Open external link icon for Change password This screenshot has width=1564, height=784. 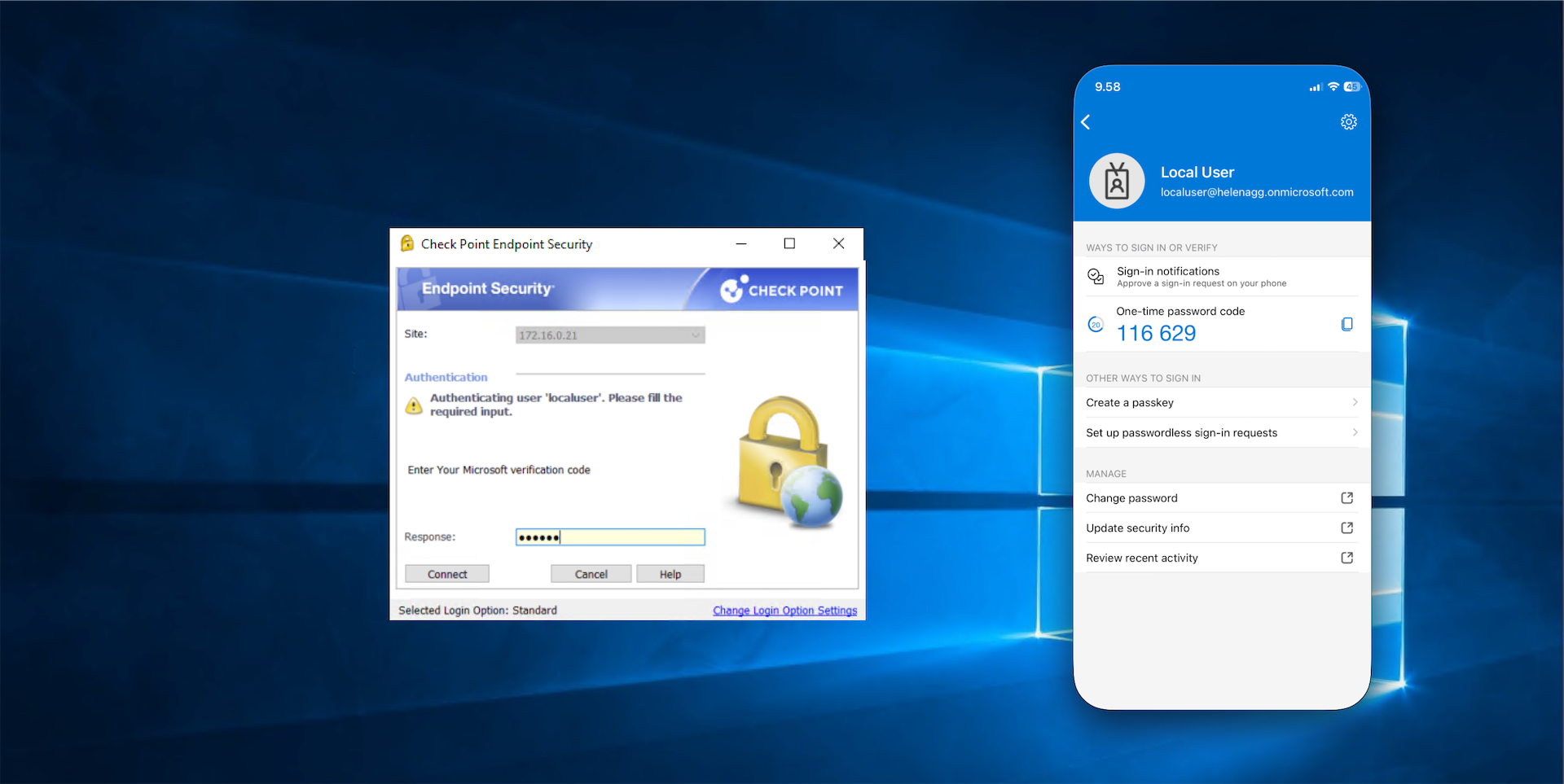[x=1347, y=498]
